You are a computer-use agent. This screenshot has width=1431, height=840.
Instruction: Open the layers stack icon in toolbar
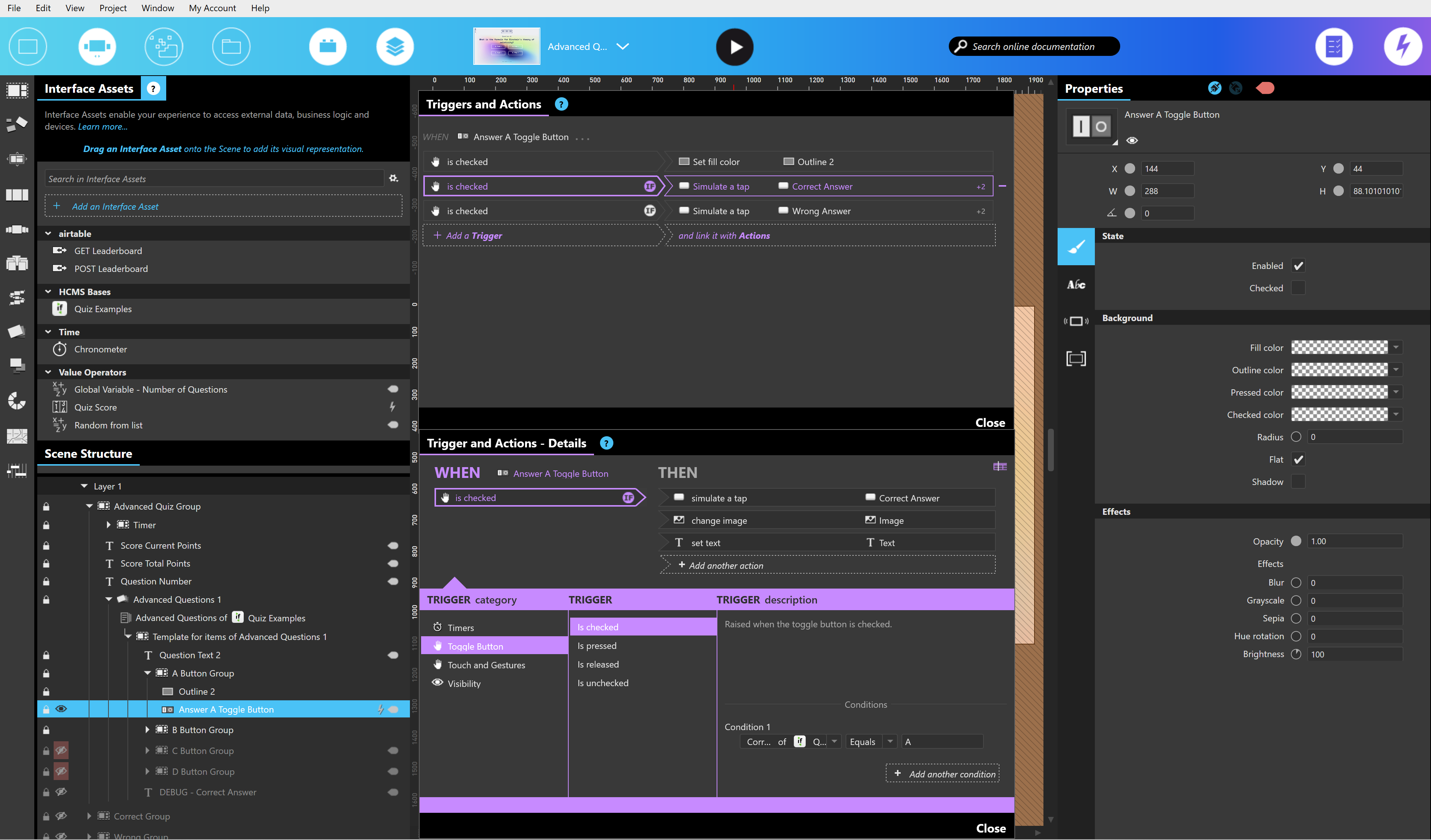[395, 47]
